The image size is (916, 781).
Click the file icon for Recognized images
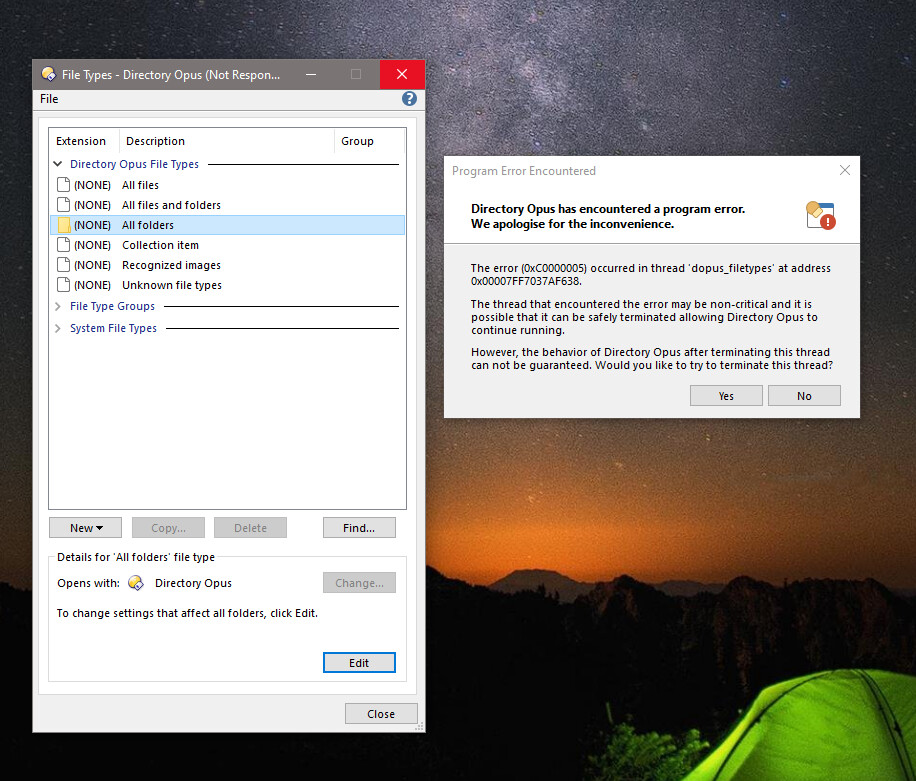[x=63, y=265]
